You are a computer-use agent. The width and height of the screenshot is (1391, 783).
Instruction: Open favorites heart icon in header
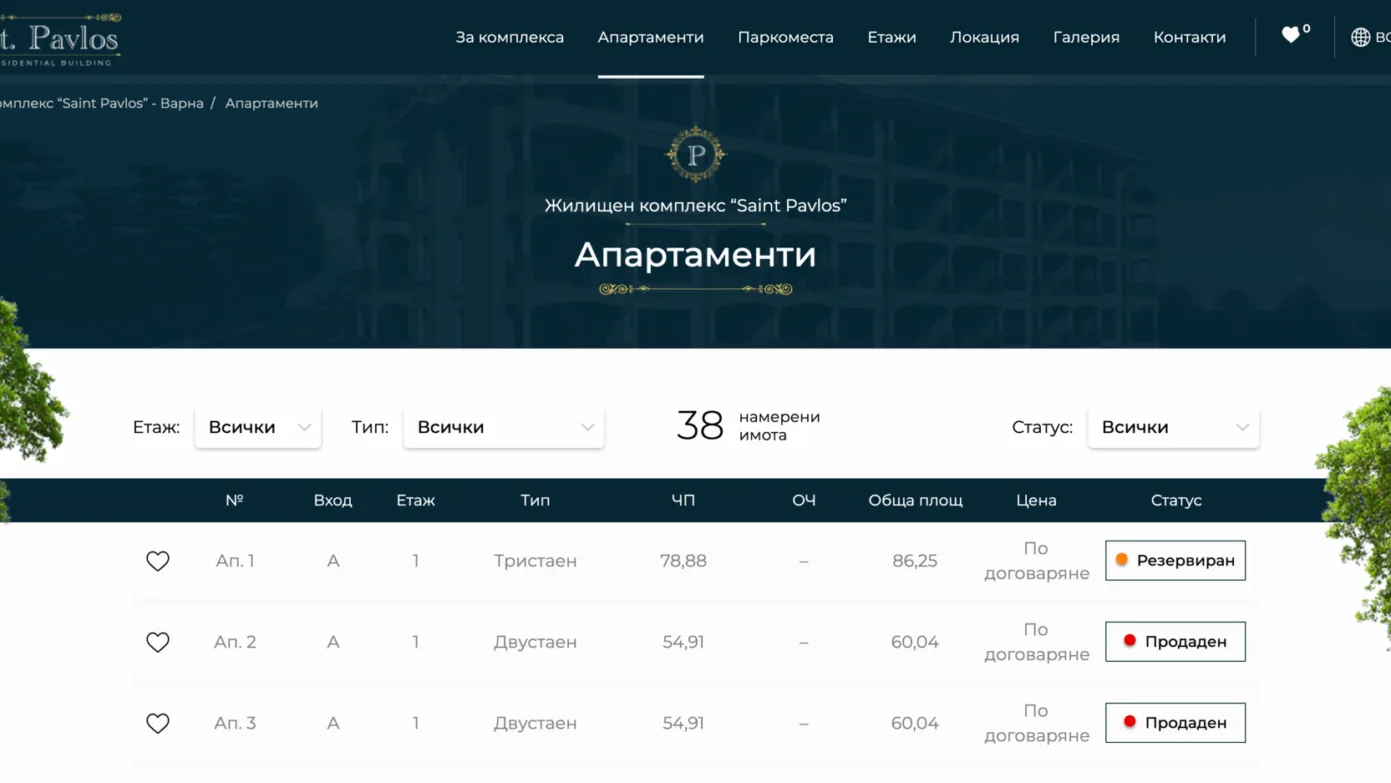tap(1291, 36)
